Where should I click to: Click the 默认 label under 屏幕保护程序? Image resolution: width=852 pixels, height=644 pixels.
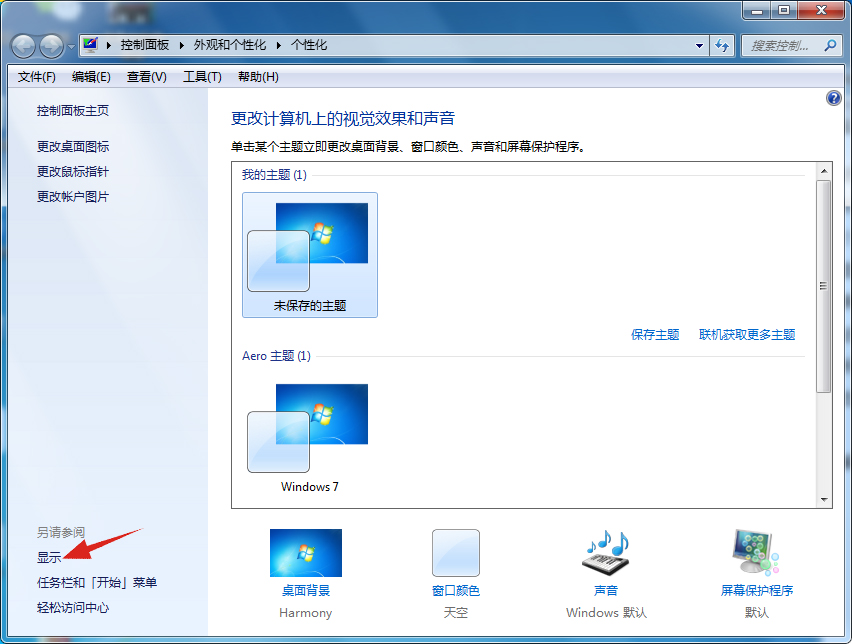point(757,613)
